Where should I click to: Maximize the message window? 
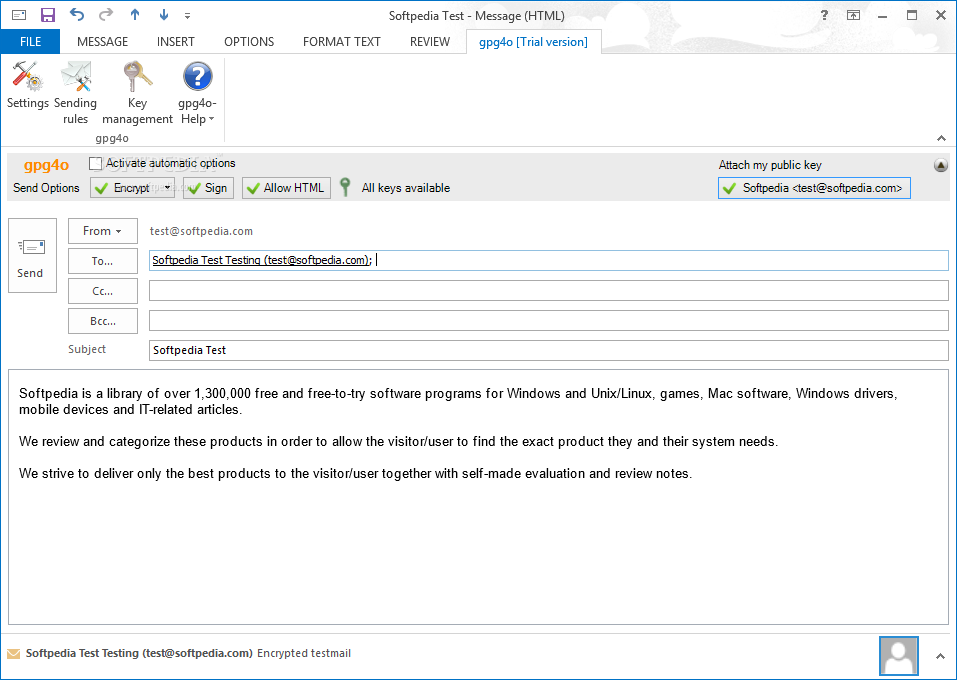click(x=912, y=15)
